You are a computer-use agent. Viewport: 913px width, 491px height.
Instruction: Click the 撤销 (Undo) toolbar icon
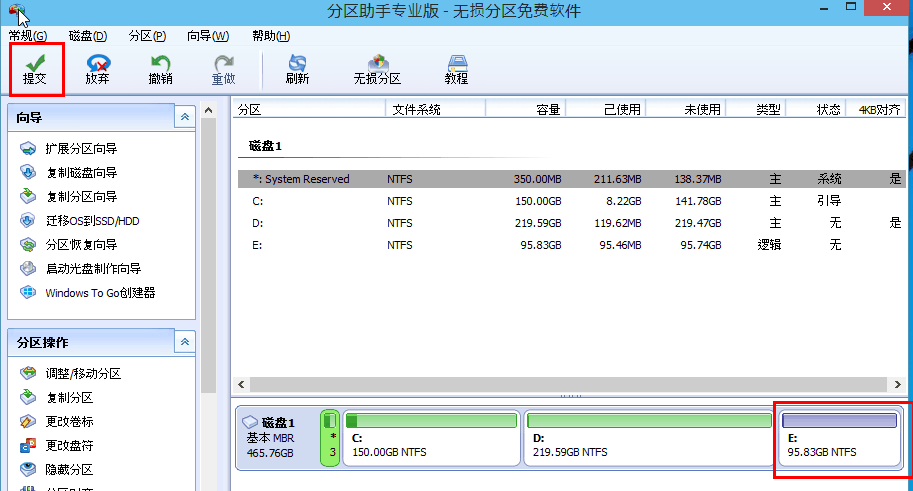[160, 68]
